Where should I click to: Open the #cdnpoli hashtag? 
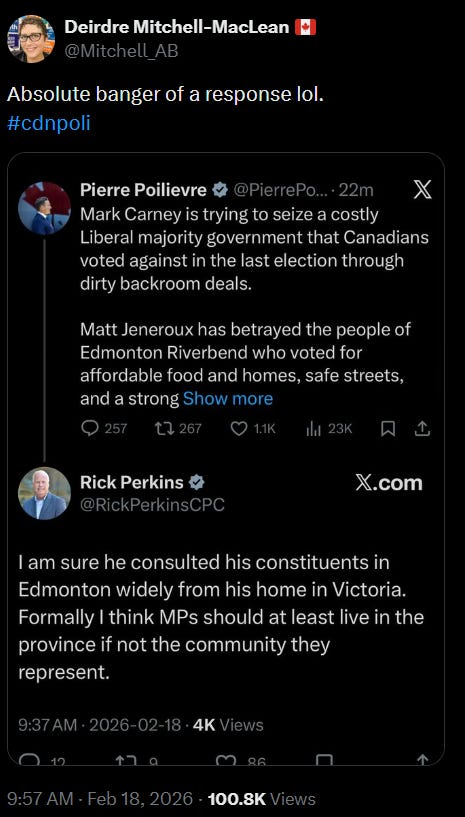[49, 123]
